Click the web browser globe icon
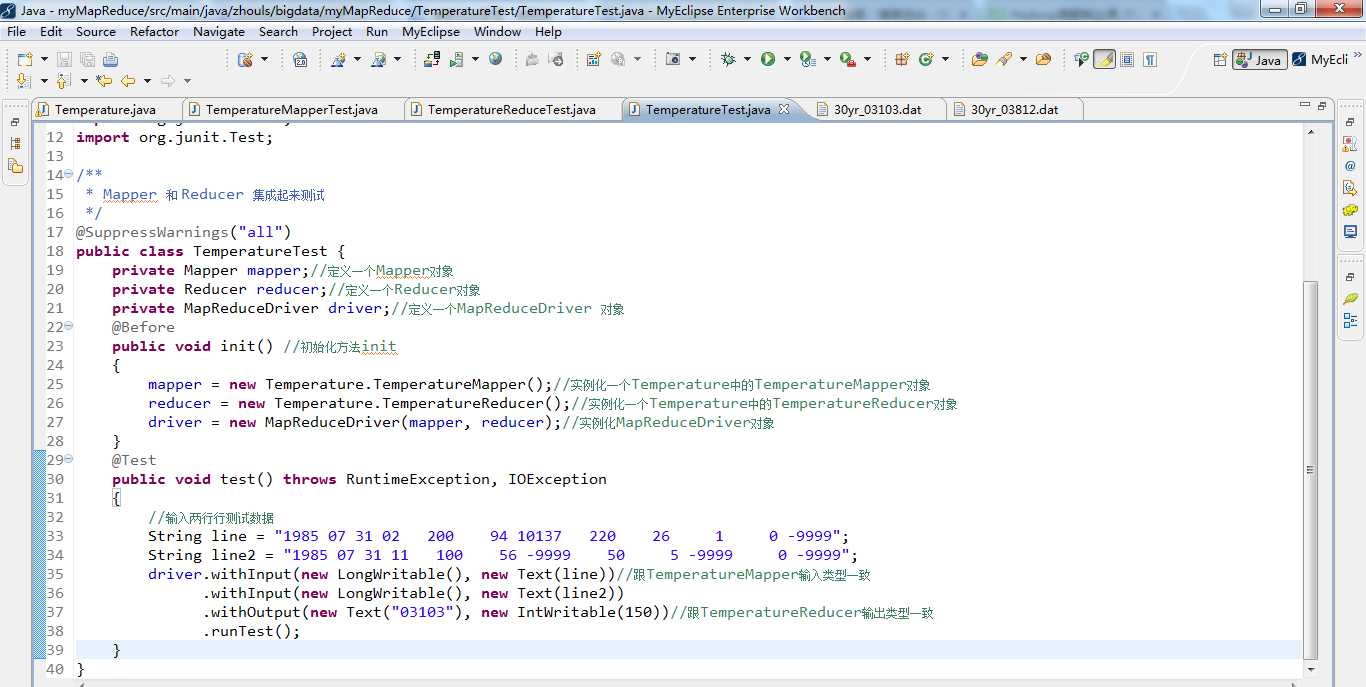 coord(496,60)
